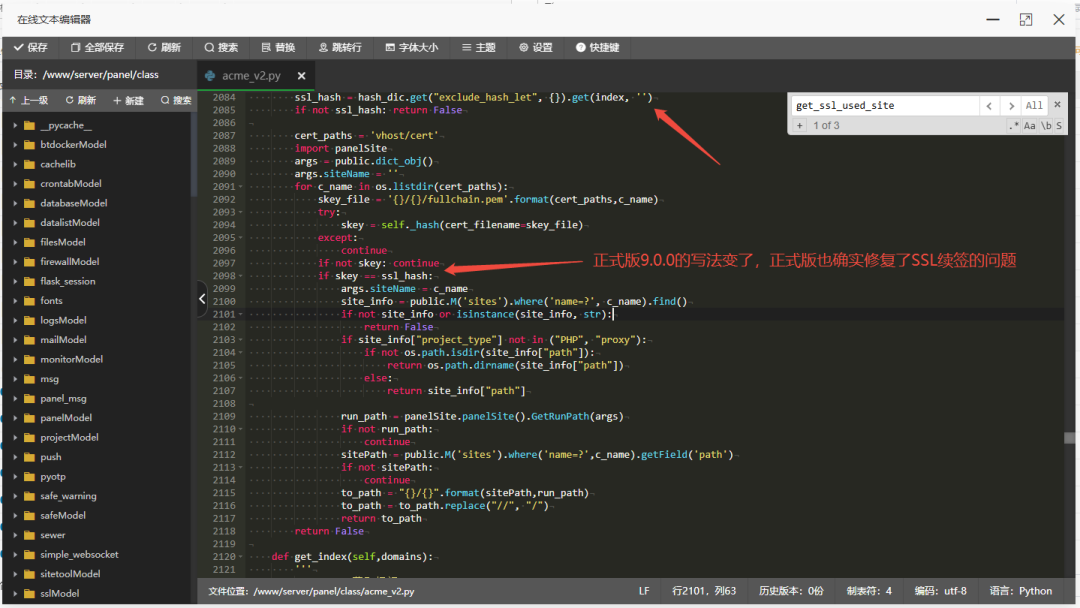Expand the databaseModel folder arrow
This screenshot has height=608, width=1080.
[15, 203]
